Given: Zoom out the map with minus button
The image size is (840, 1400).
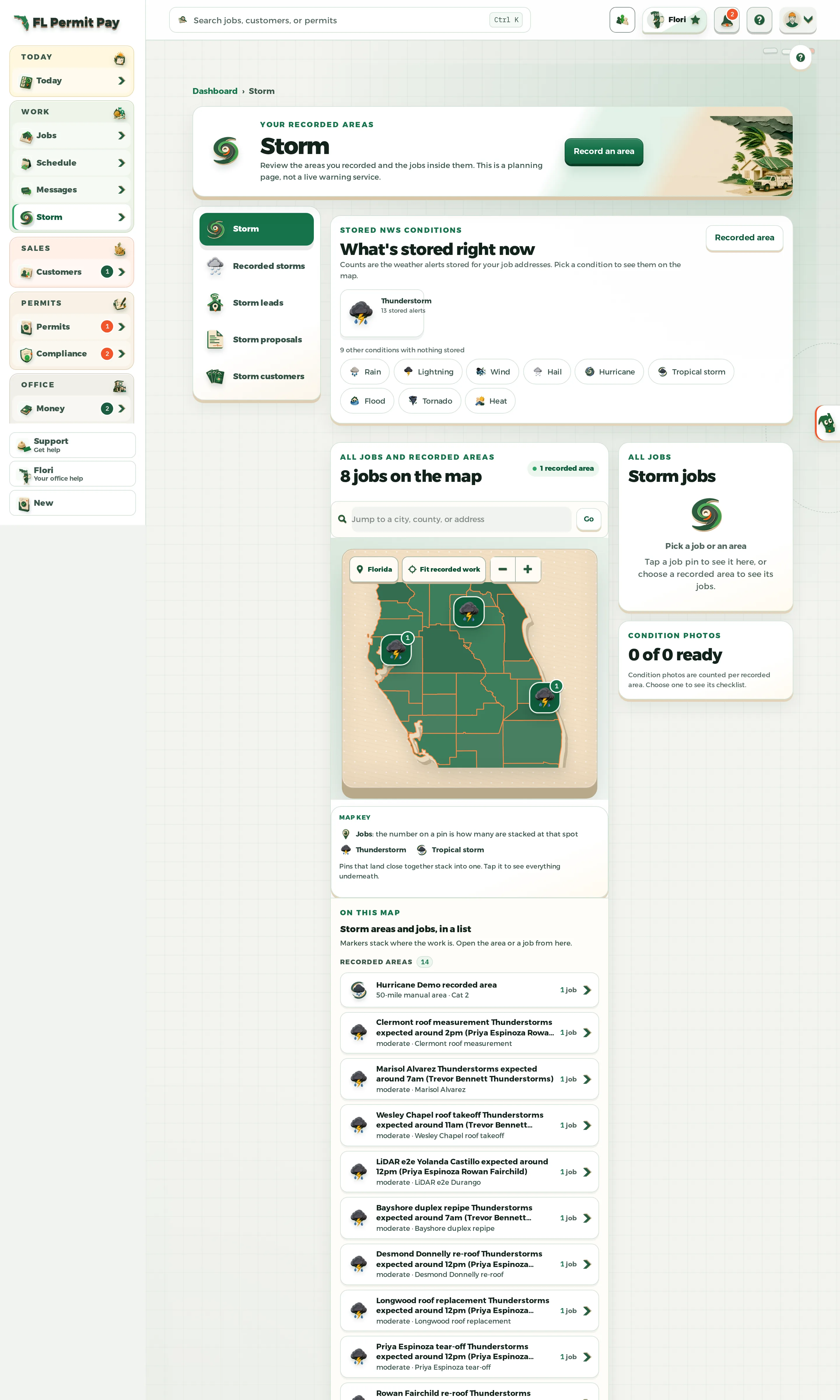Looking at the screenshot, I should coord(503,569).
